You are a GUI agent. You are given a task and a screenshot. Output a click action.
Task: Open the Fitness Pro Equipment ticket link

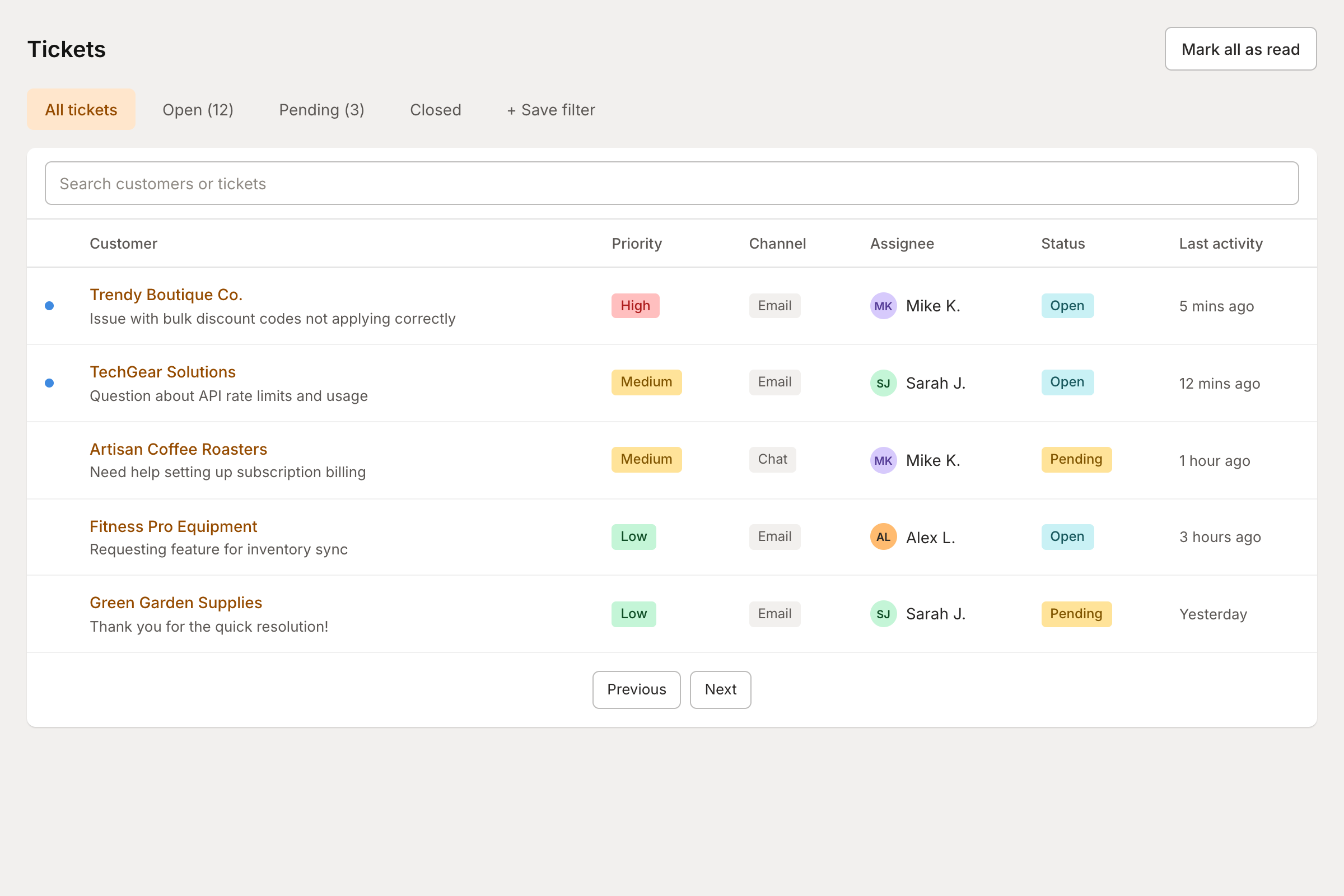pos(173,526)
